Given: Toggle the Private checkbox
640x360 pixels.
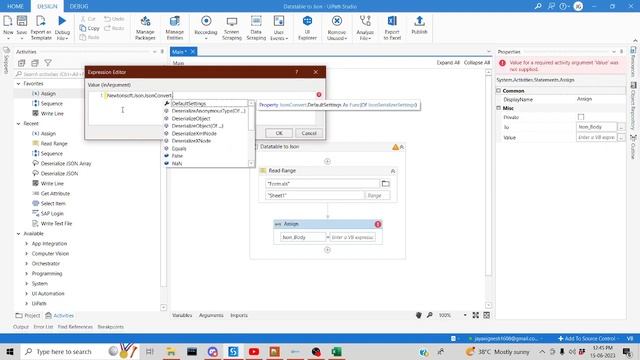Looking at the screenshot, I should coord(581,117).
